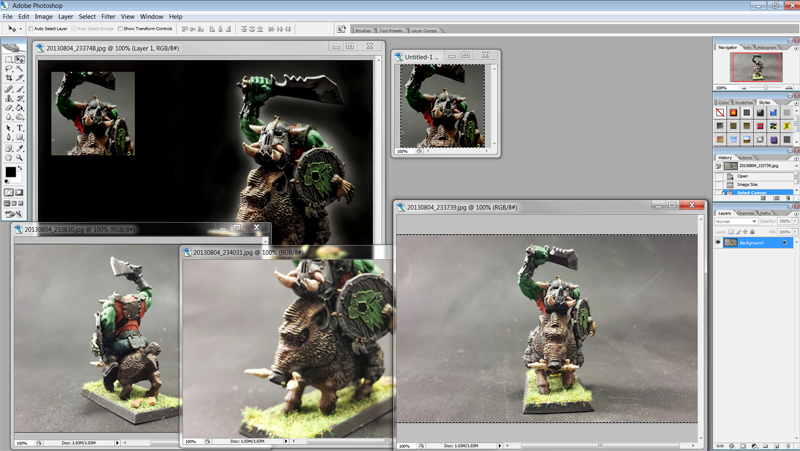
Task: Enable the Auto Select Layer checkbox
Action: 30,29
